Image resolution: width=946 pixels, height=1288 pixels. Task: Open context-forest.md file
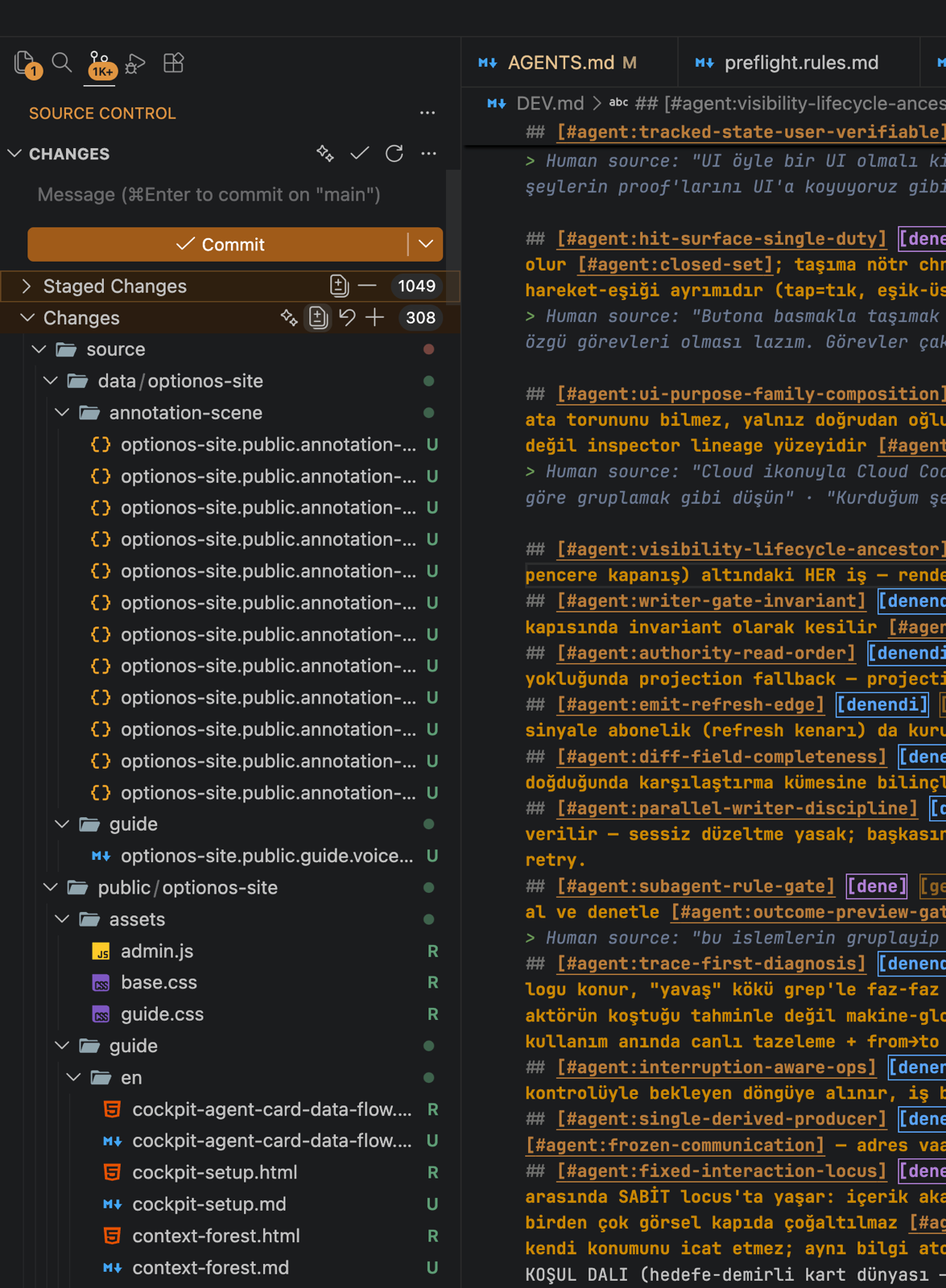[x=210, y=1267]
